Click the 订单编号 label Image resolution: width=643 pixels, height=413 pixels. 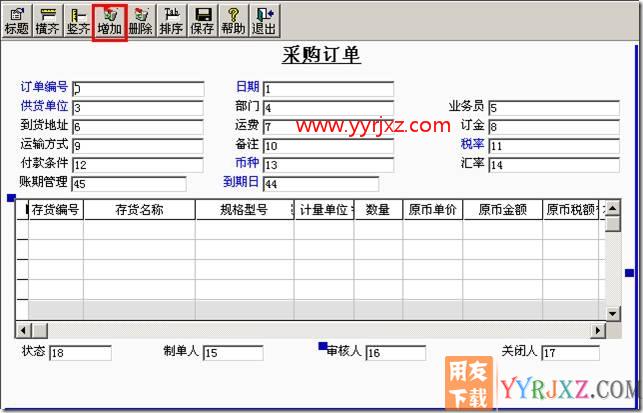coord(44,87)
